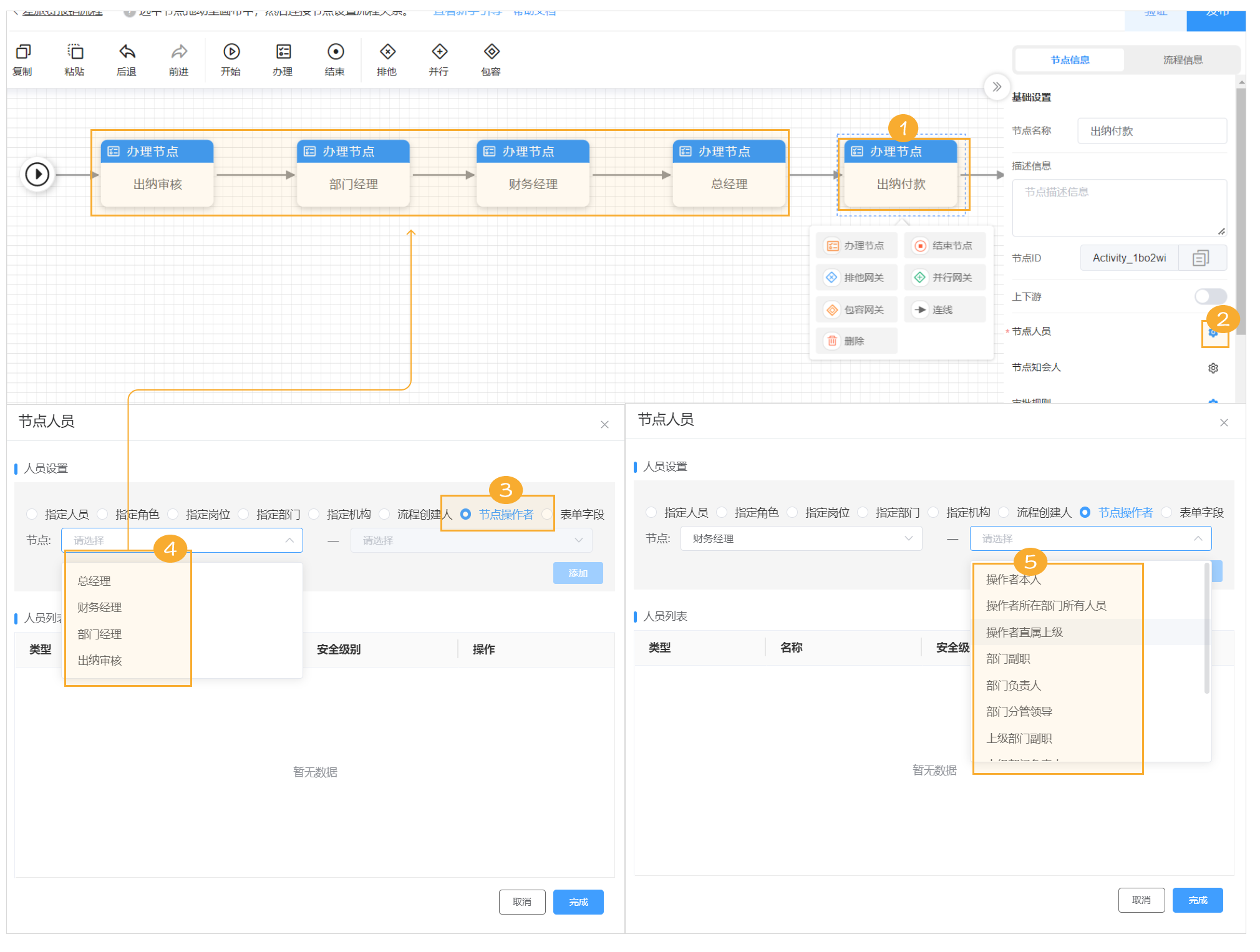Image resolution: width=1260 pixels, height=952 pixels.
Task: Click 完成 button in right dialog
Action: click(x=1197, y=900)
